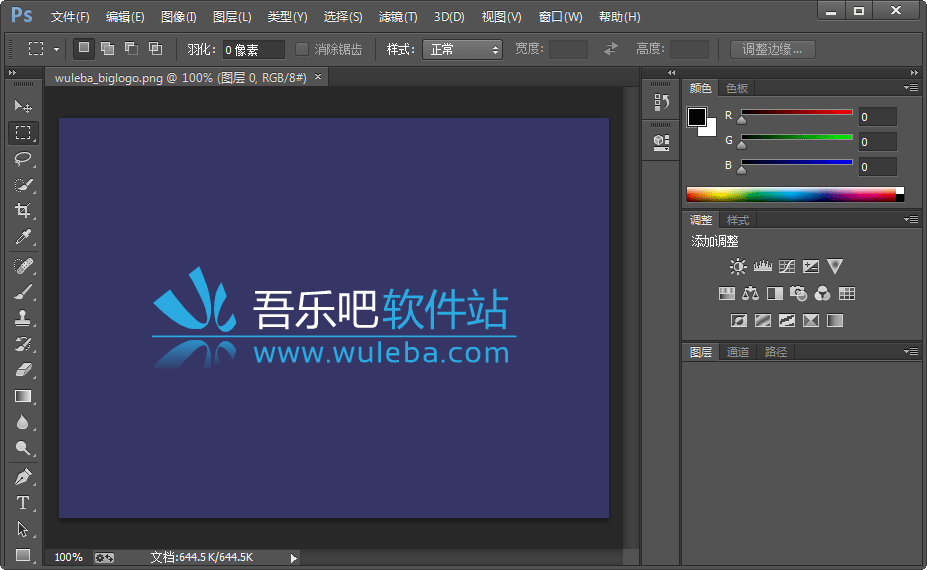The width and height of the screenshot is (927, 570).
Task: Open the 3D panel icon
Action: click(x=661, y=142)
